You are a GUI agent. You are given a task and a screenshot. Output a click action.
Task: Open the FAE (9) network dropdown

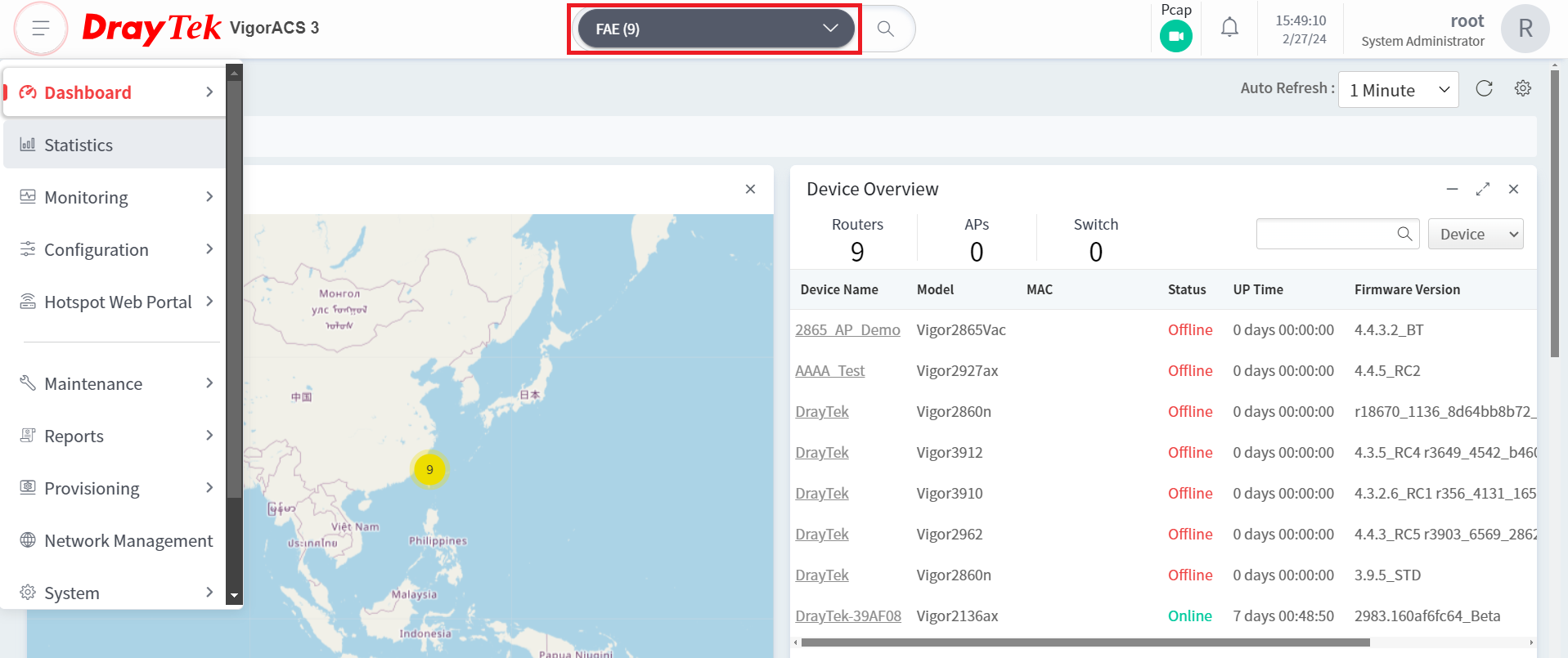point(716,29)
